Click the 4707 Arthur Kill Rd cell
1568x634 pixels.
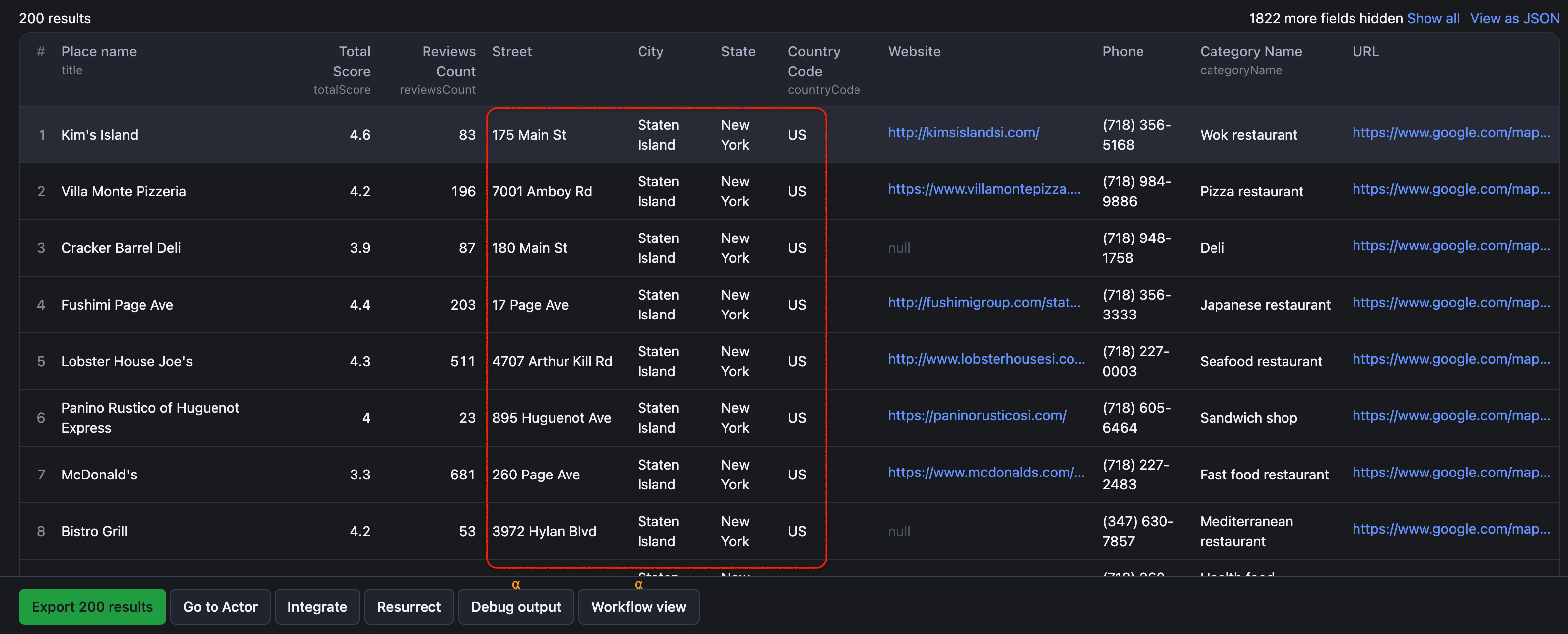coord(552,361)
